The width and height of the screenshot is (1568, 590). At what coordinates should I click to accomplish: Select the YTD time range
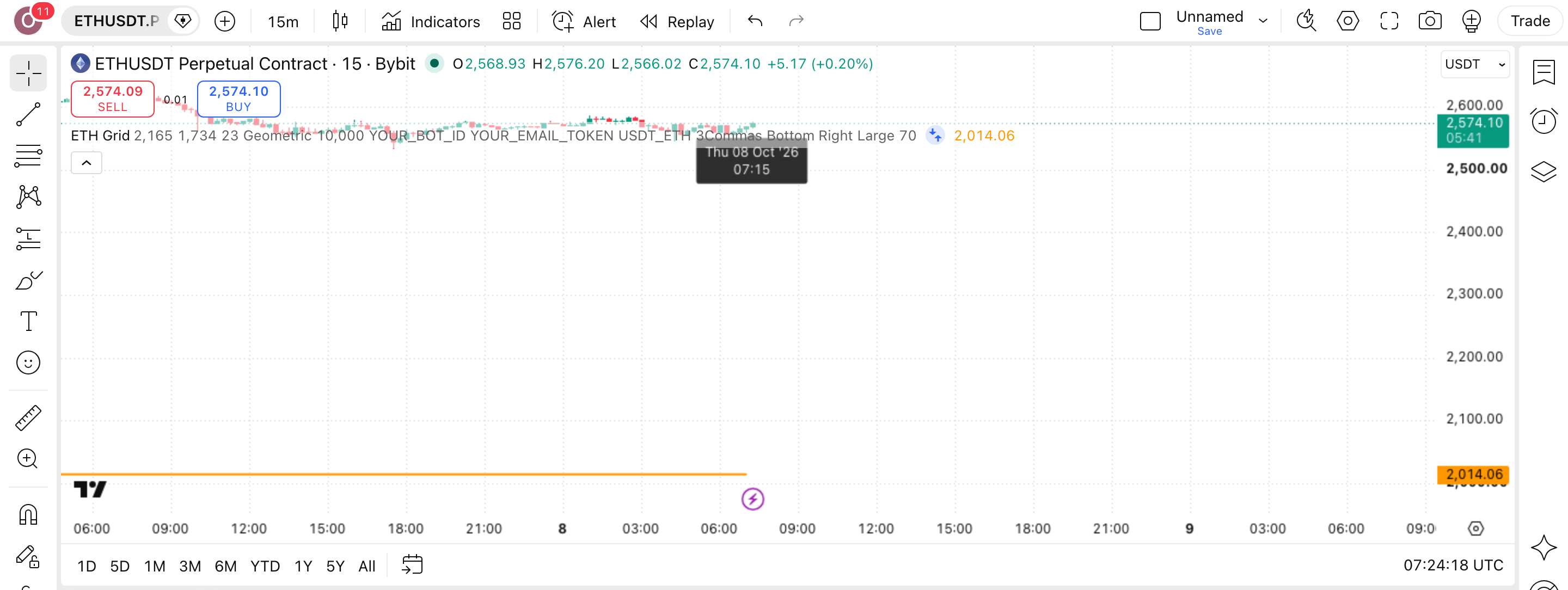pos(265,566)
